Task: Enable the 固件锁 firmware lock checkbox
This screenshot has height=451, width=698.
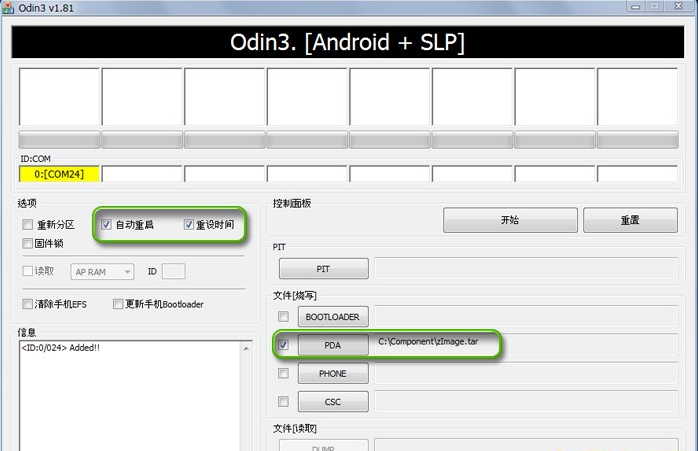Action: (x=28, y=243)
